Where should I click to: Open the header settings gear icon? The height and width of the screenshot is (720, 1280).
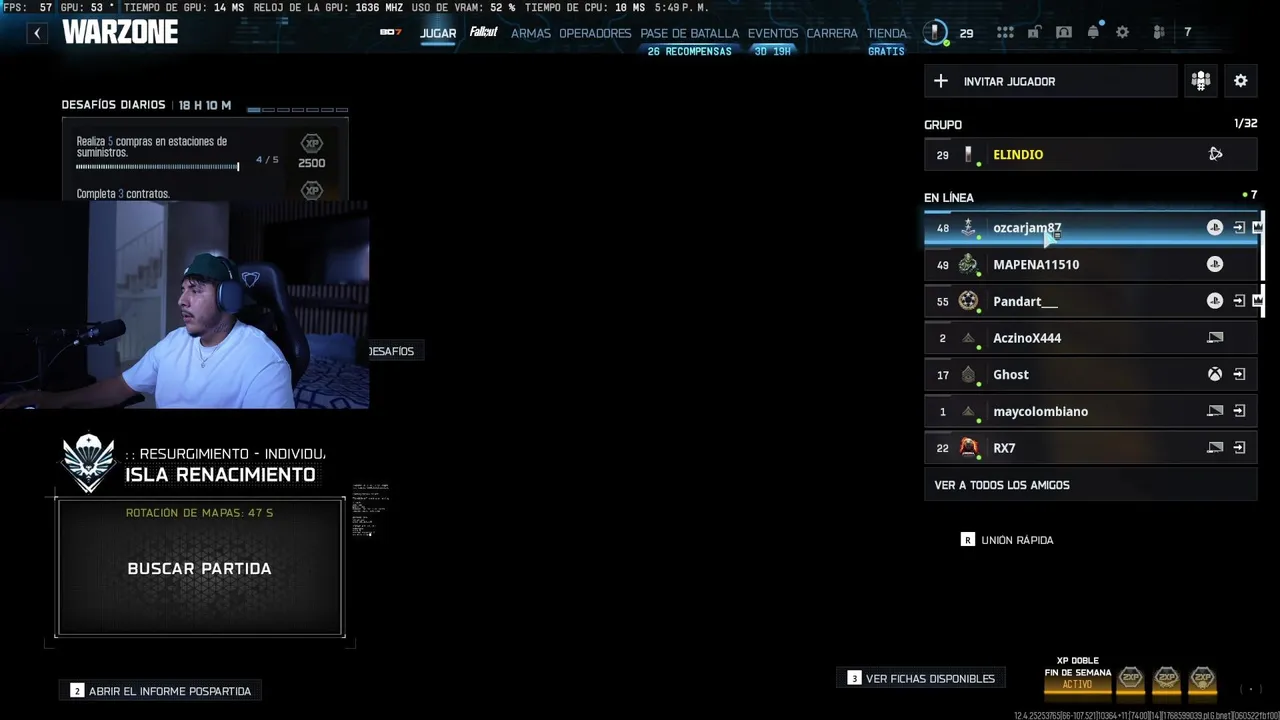click(x=1122, y=33)
